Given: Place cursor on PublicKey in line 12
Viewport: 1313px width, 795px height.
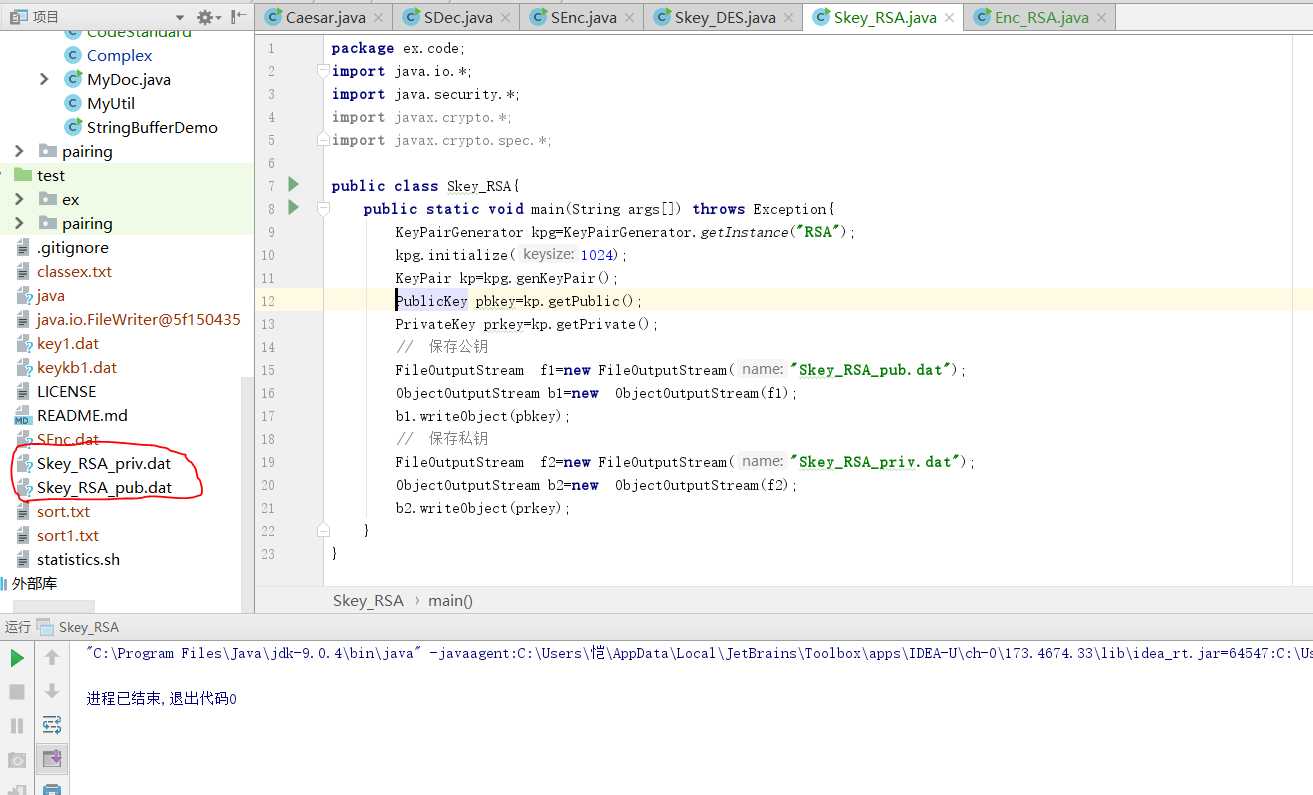Looking at the screenshot, I should coord(431,300).
